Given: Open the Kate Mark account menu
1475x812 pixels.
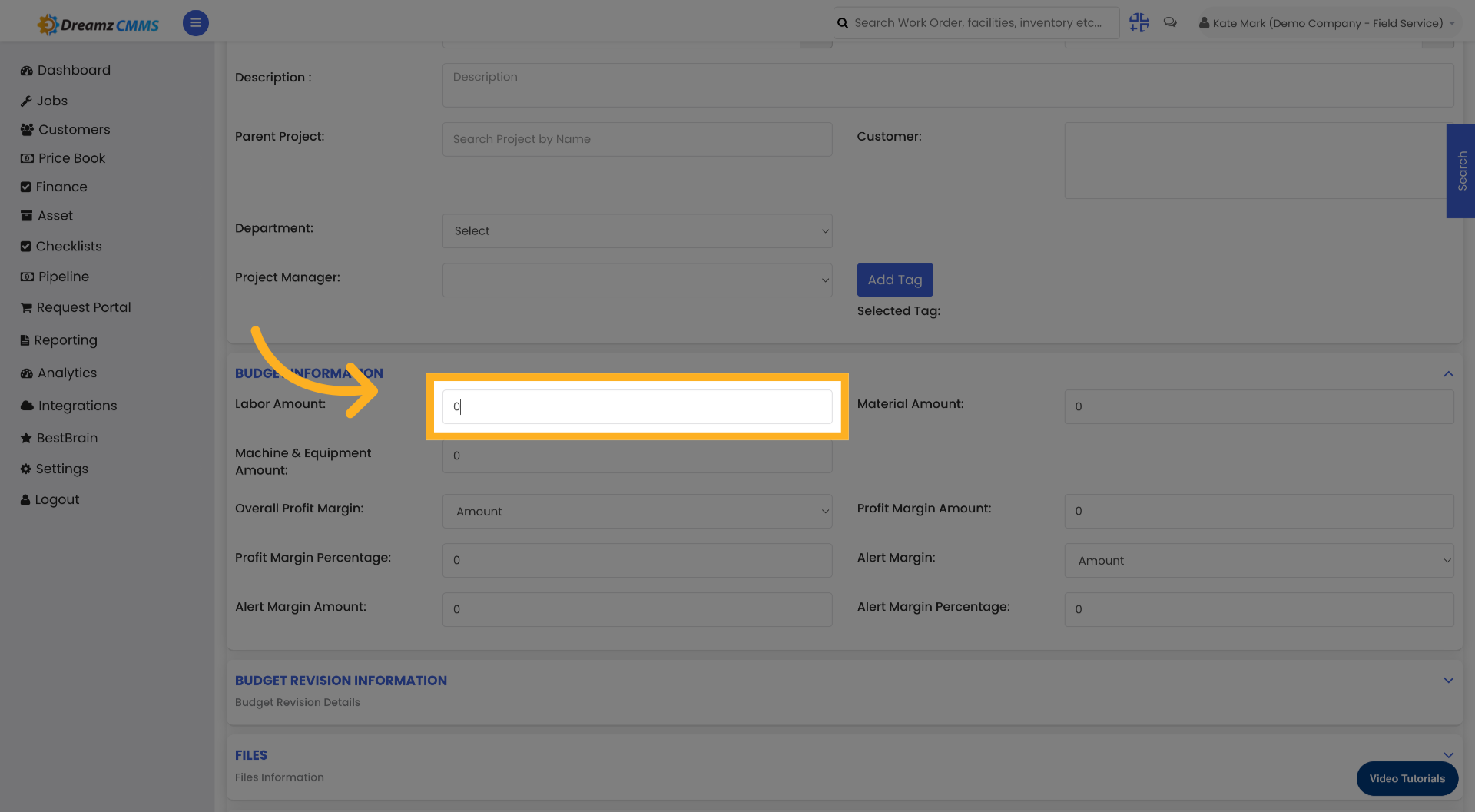Looking at the screenshot, I should [1327, 22].
